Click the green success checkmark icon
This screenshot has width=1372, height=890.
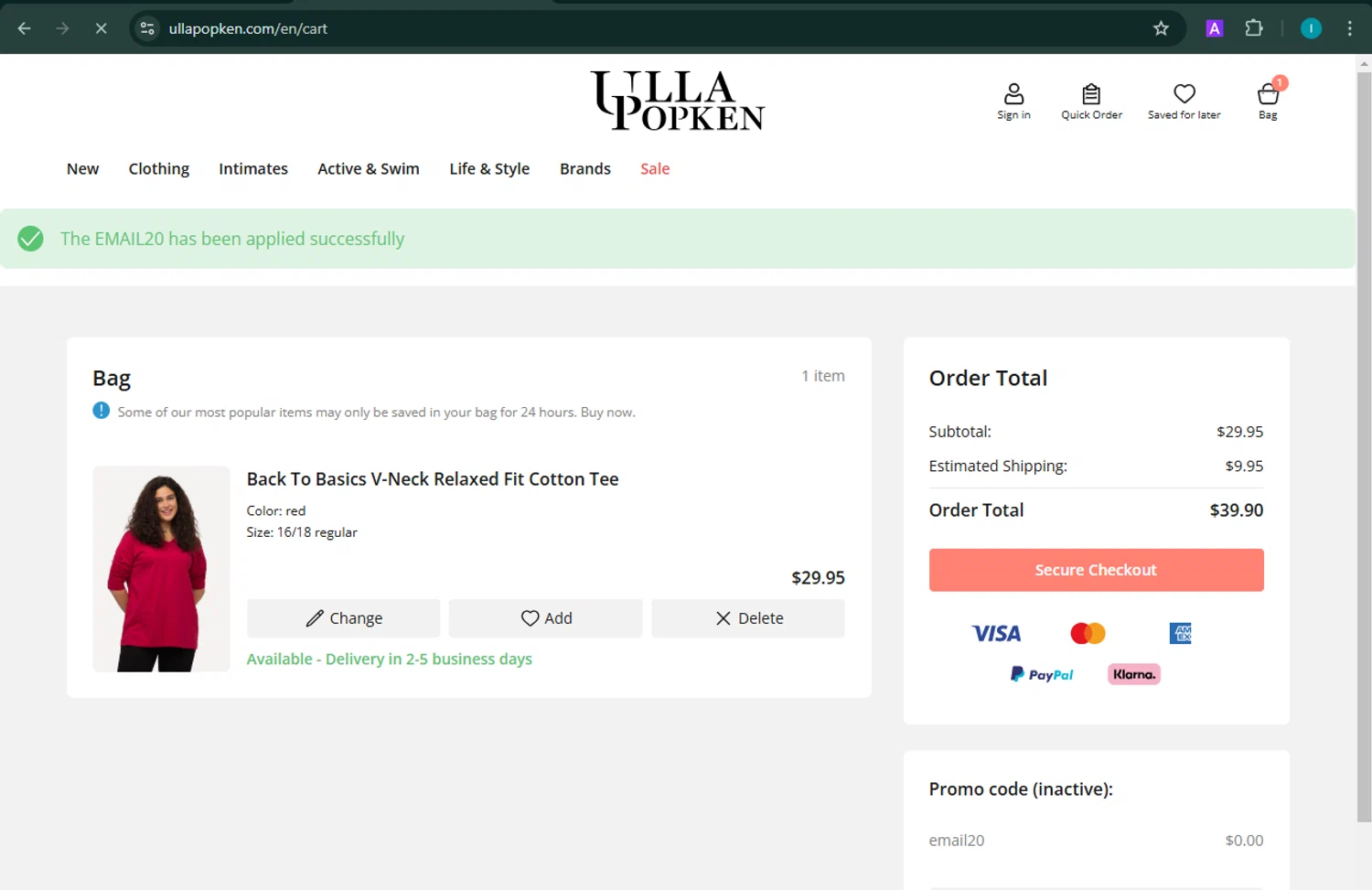[x=30, y=239]
